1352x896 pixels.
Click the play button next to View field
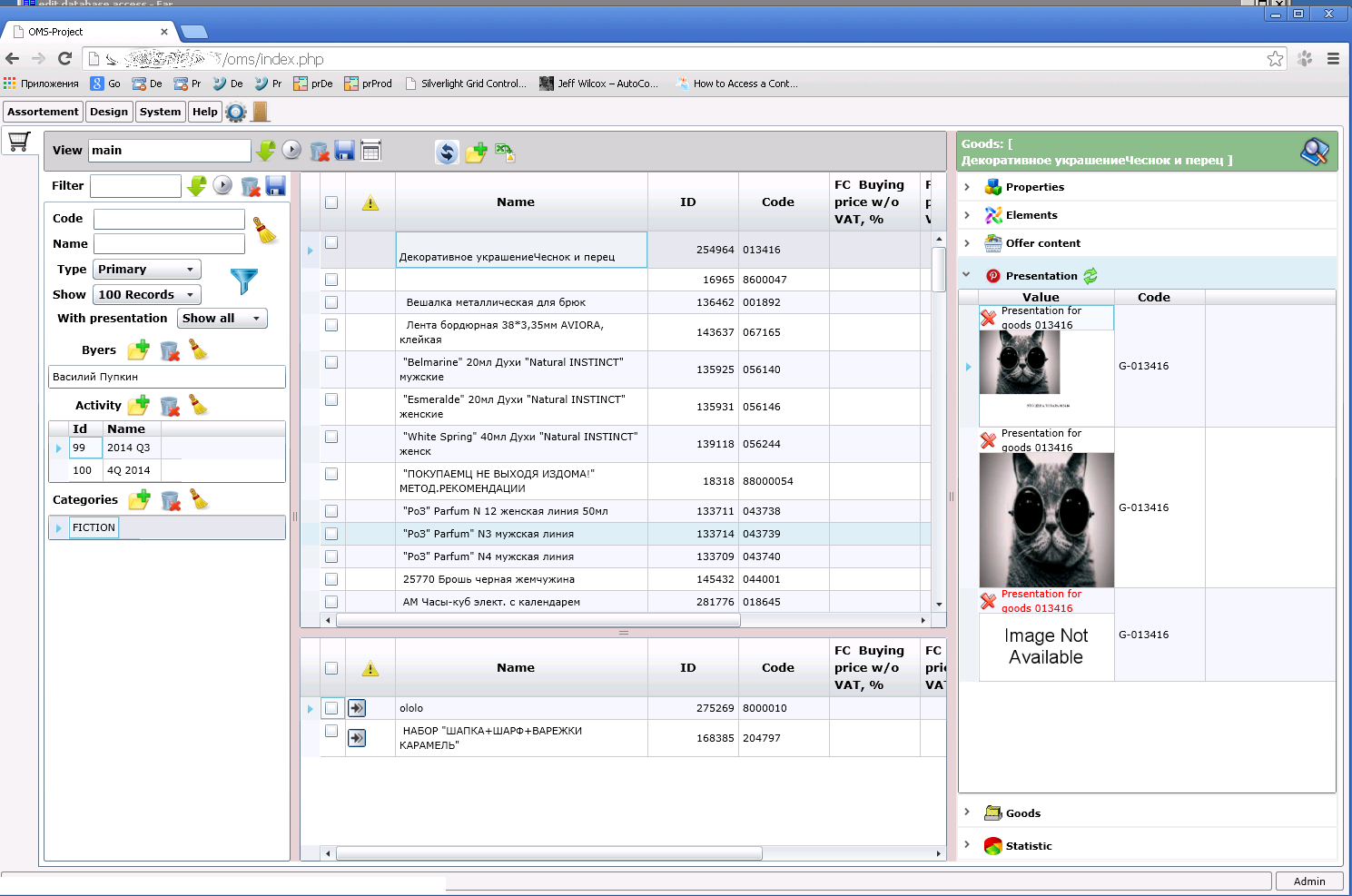(291, 150)
